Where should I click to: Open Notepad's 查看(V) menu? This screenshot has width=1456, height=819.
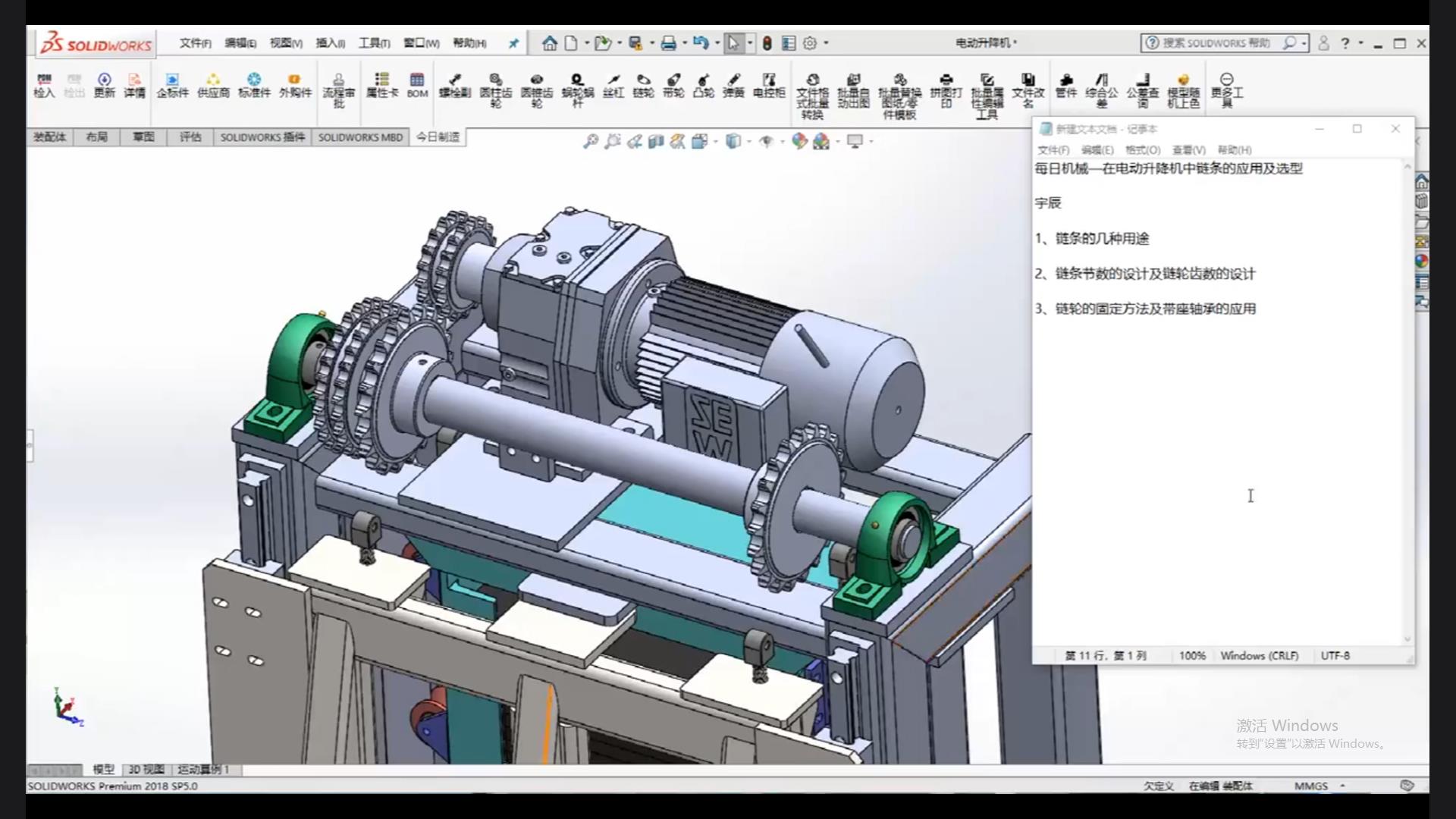[x=1188, y=150]
